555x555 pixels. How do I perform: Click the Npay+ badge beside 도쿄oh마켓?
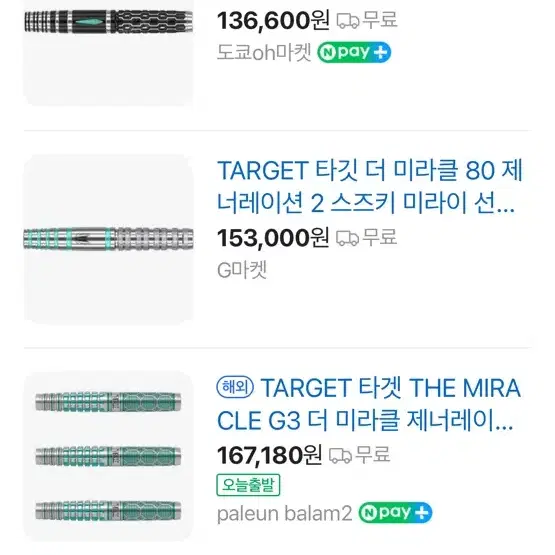point(354,52)
